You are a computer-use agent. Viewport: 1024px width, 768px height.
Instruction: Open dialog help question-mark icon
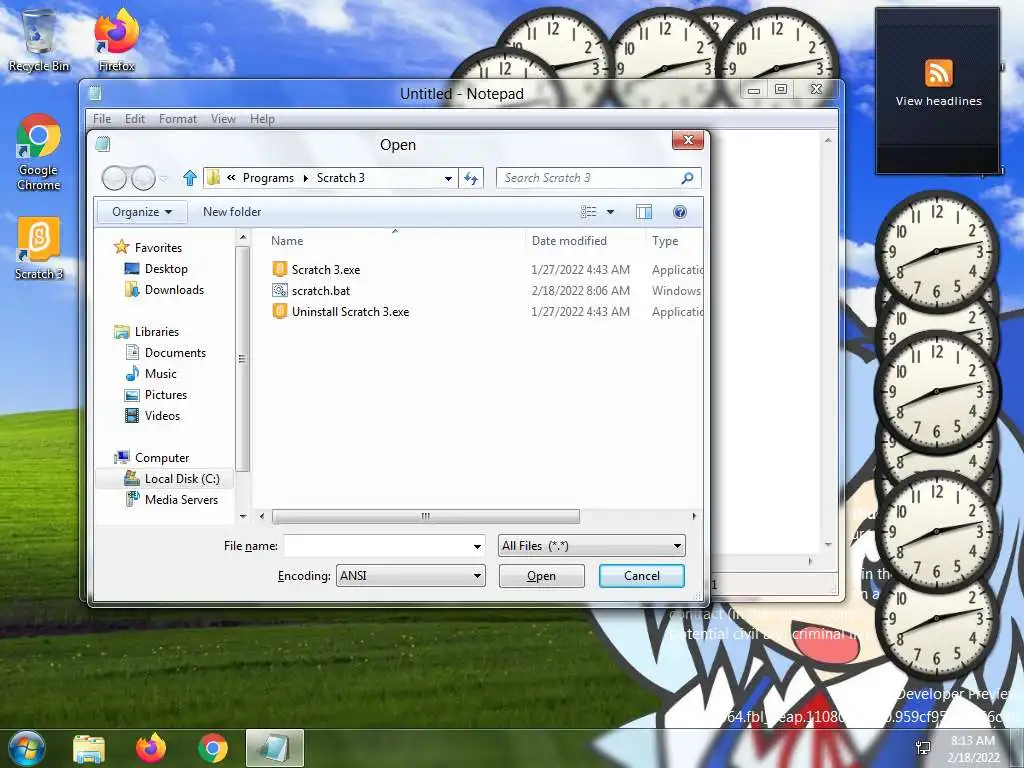point(679,212)
